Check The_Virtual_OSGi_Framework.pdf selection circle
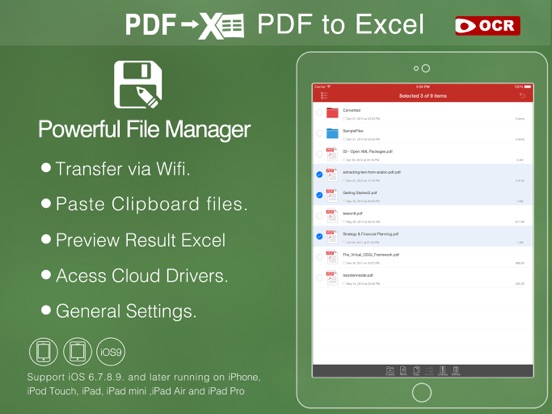Image resolution: width=552 pixels, height=414 pixels. (x=319, y=257)
